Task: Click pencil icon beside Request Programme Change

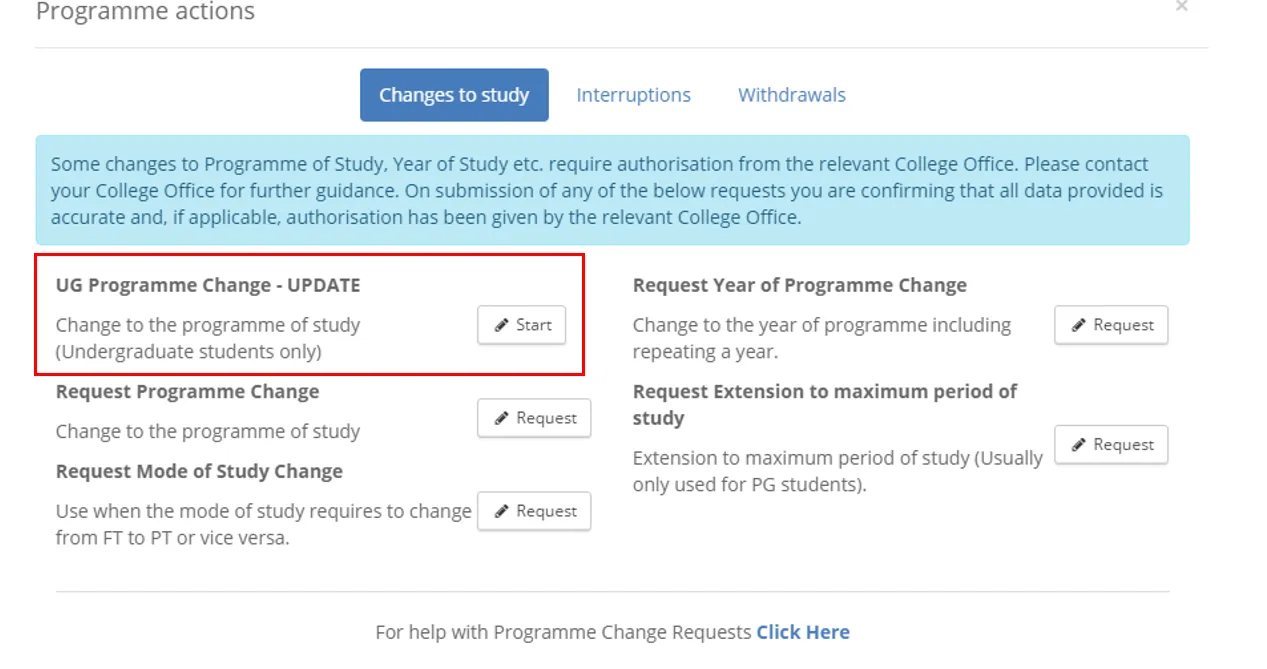Action: click(501, 418)
